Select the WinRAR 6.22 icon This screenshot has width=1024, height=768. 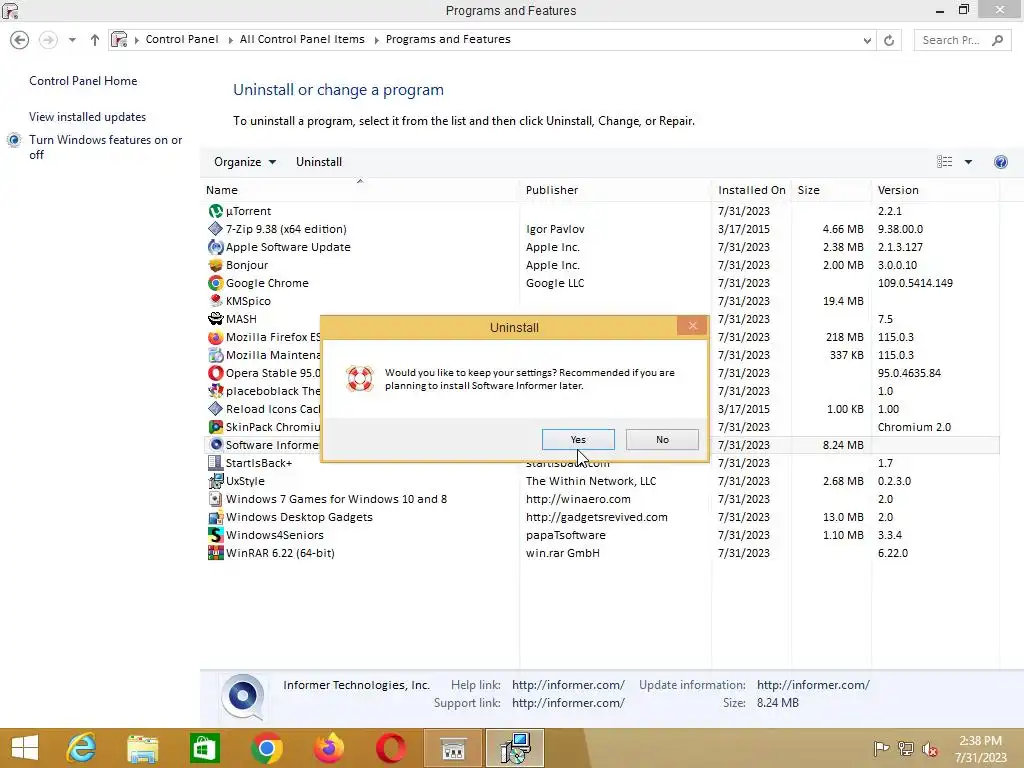216,552
